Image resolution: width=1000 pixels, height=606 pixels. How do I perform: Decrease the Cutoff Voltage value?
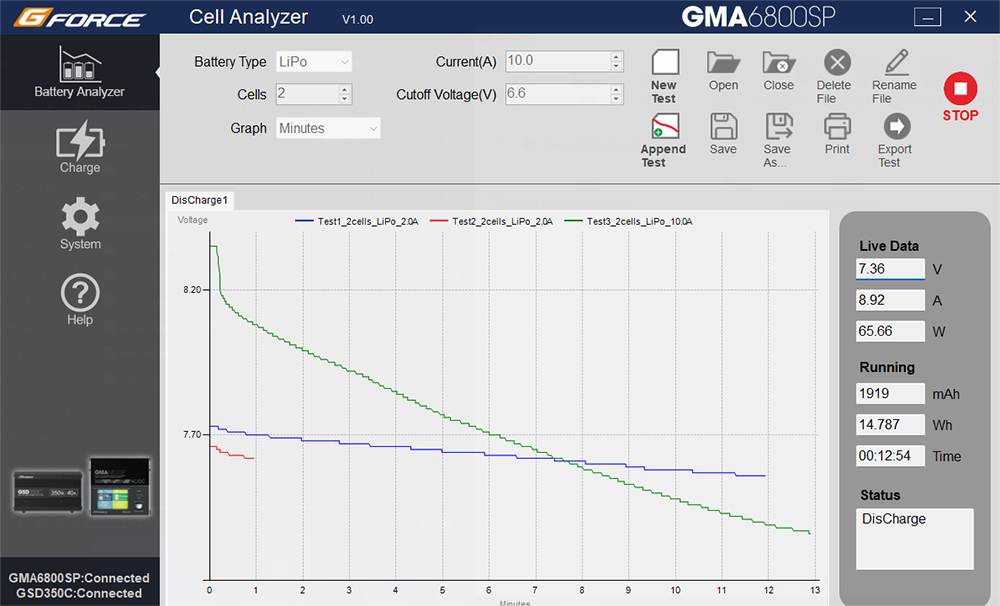click(616, 99)
